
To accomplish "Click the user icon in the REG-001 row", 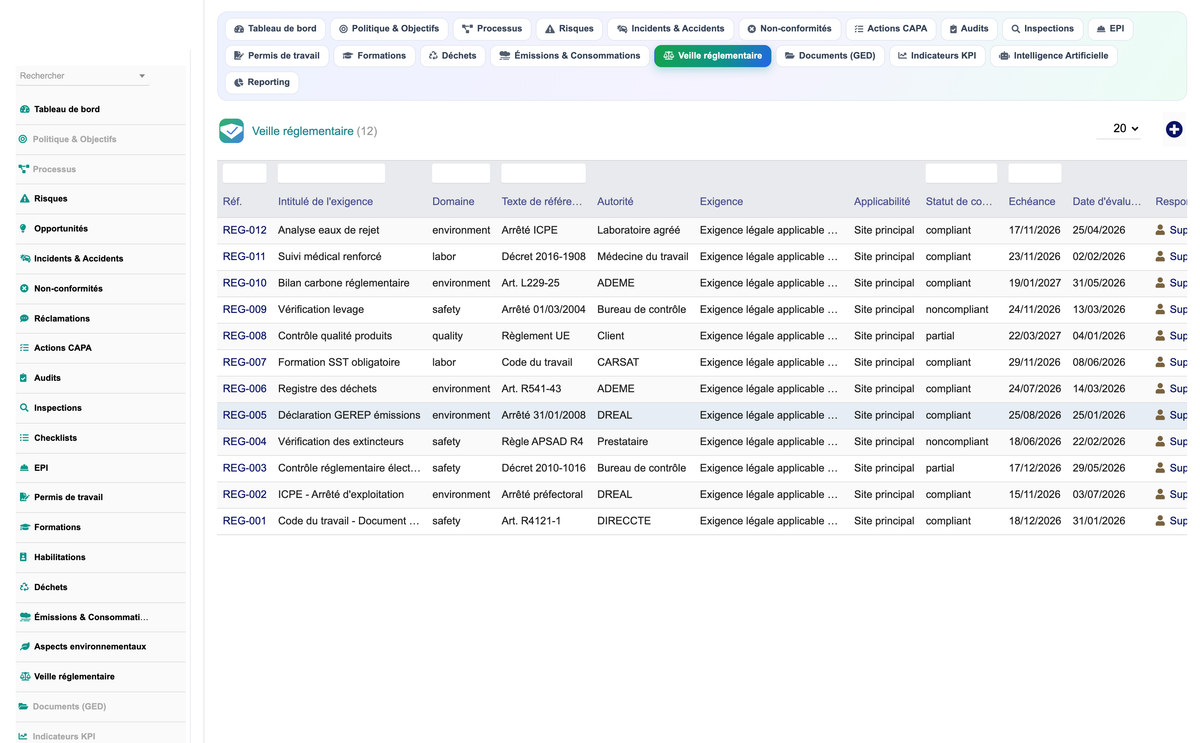I will [1160, 521].
